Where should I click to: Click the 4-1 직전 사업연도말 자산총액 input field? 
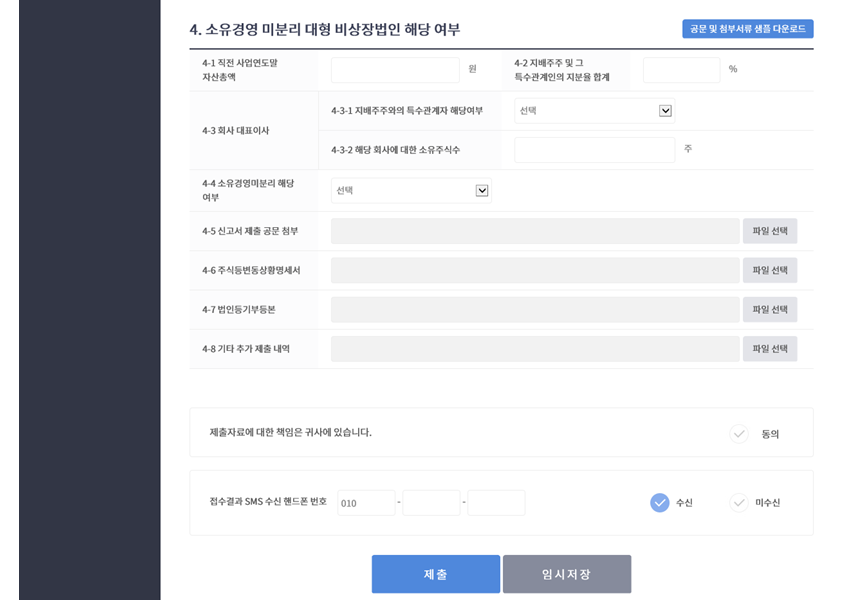tap(395, 70)
